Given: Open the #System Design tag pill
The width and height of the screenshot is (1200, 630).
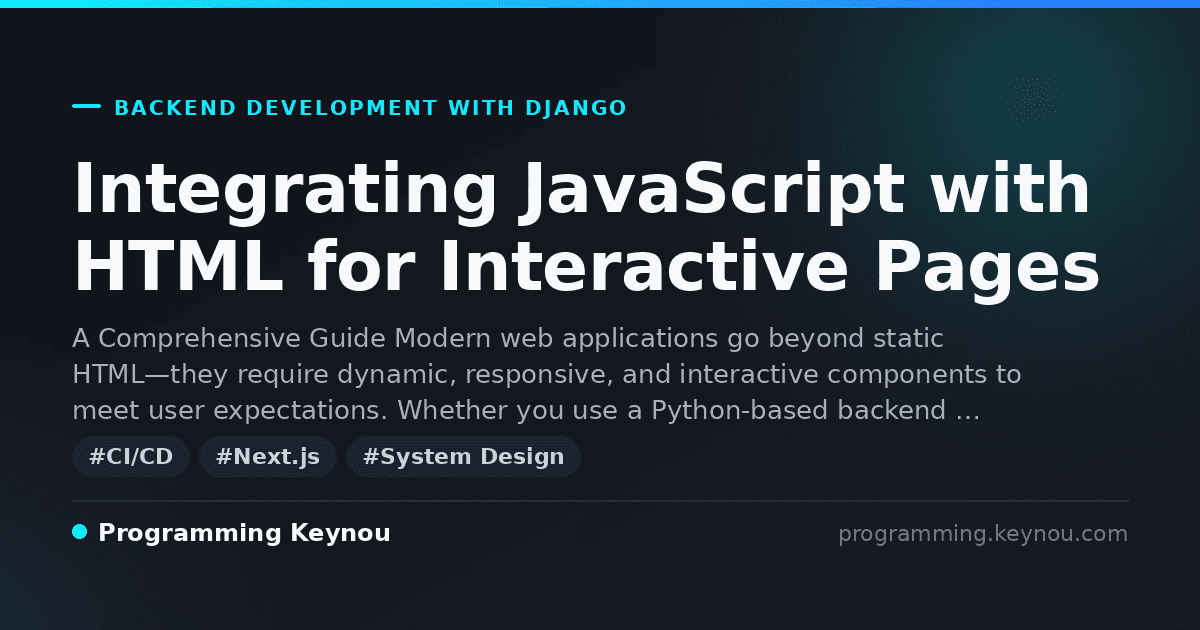Looking at the screenshot, I should [x=463, y=457].
